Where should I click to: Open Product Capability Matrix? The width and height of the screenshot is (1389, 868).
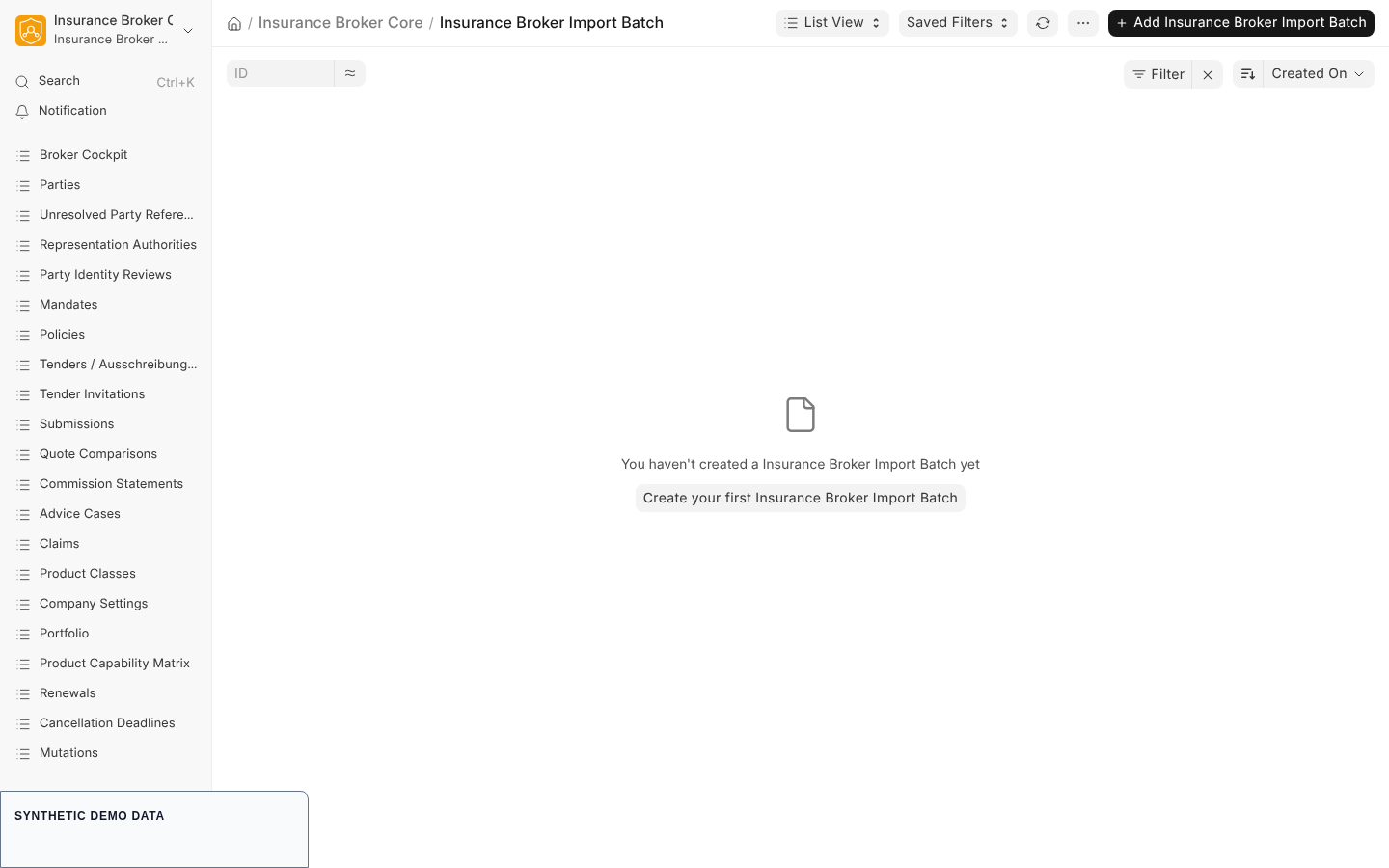105,664
